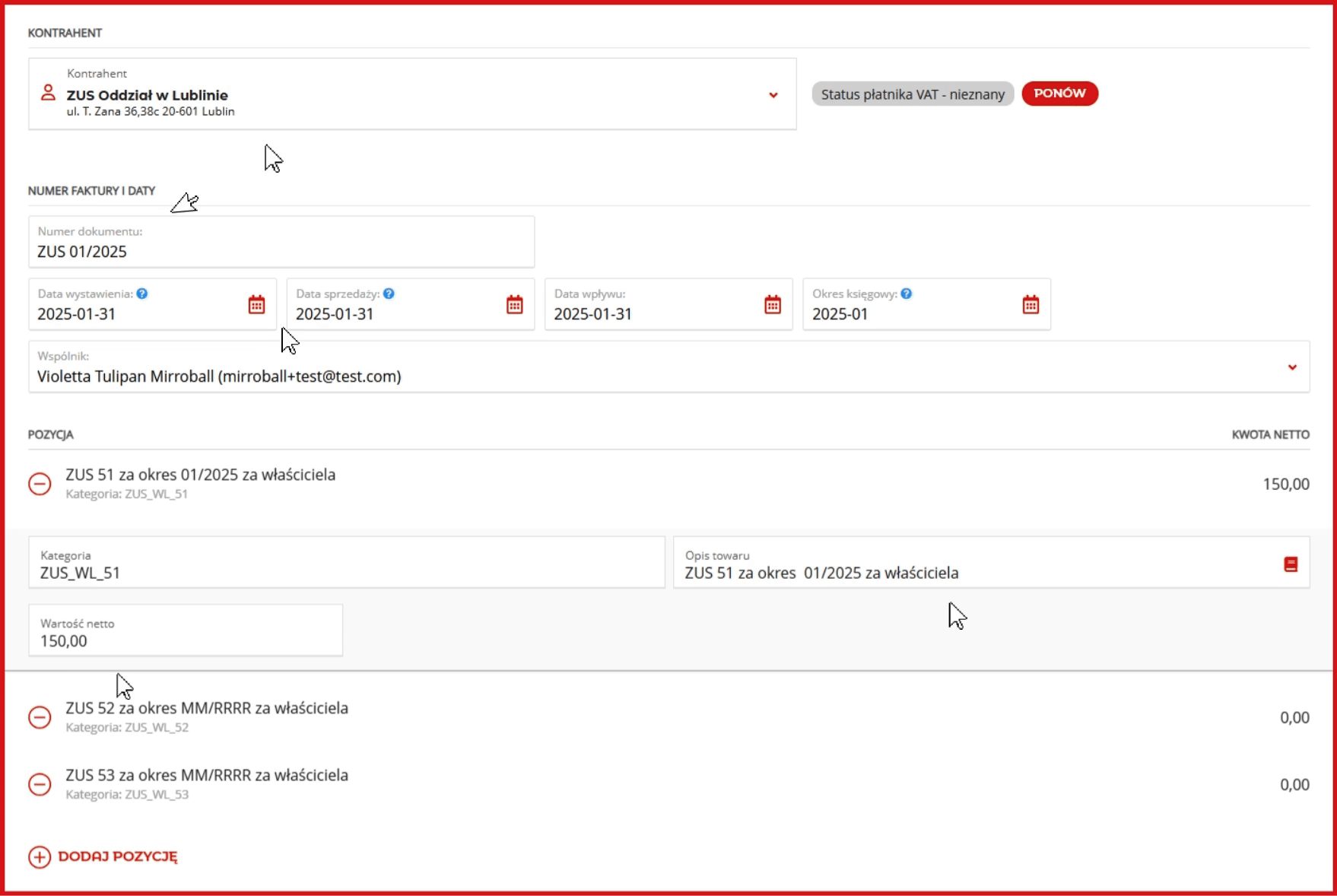Remove the ZUS 52 position
Screen dimensions: 1337x896
point(40,717)
